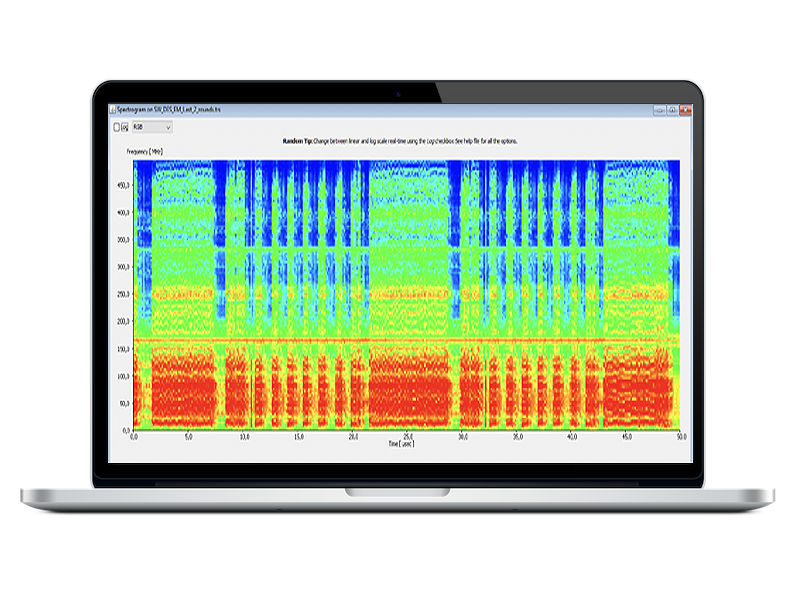The image size is (800, 600).
Task: Maximize the Spectrogram window
Action: [x=672, y=108]
